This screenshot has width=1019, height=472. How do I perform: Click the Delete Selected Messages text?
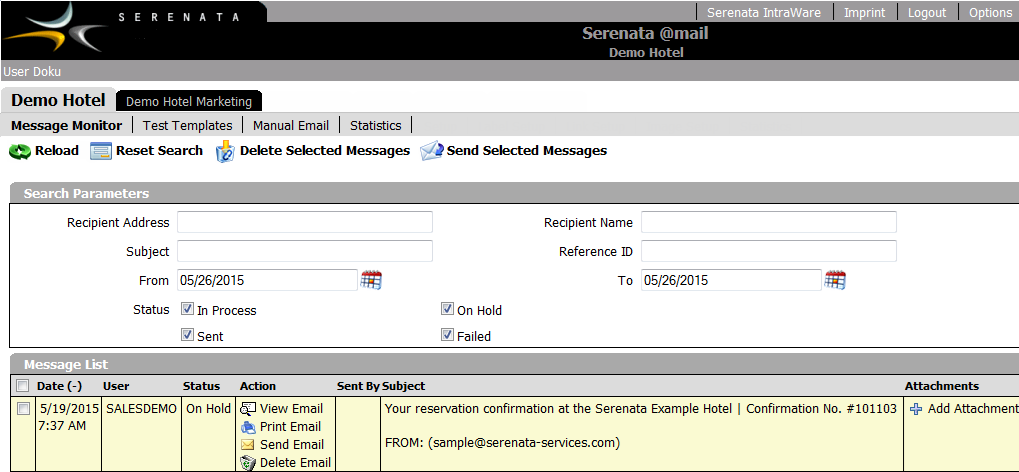pyautogui.click(x=325, y=151)
